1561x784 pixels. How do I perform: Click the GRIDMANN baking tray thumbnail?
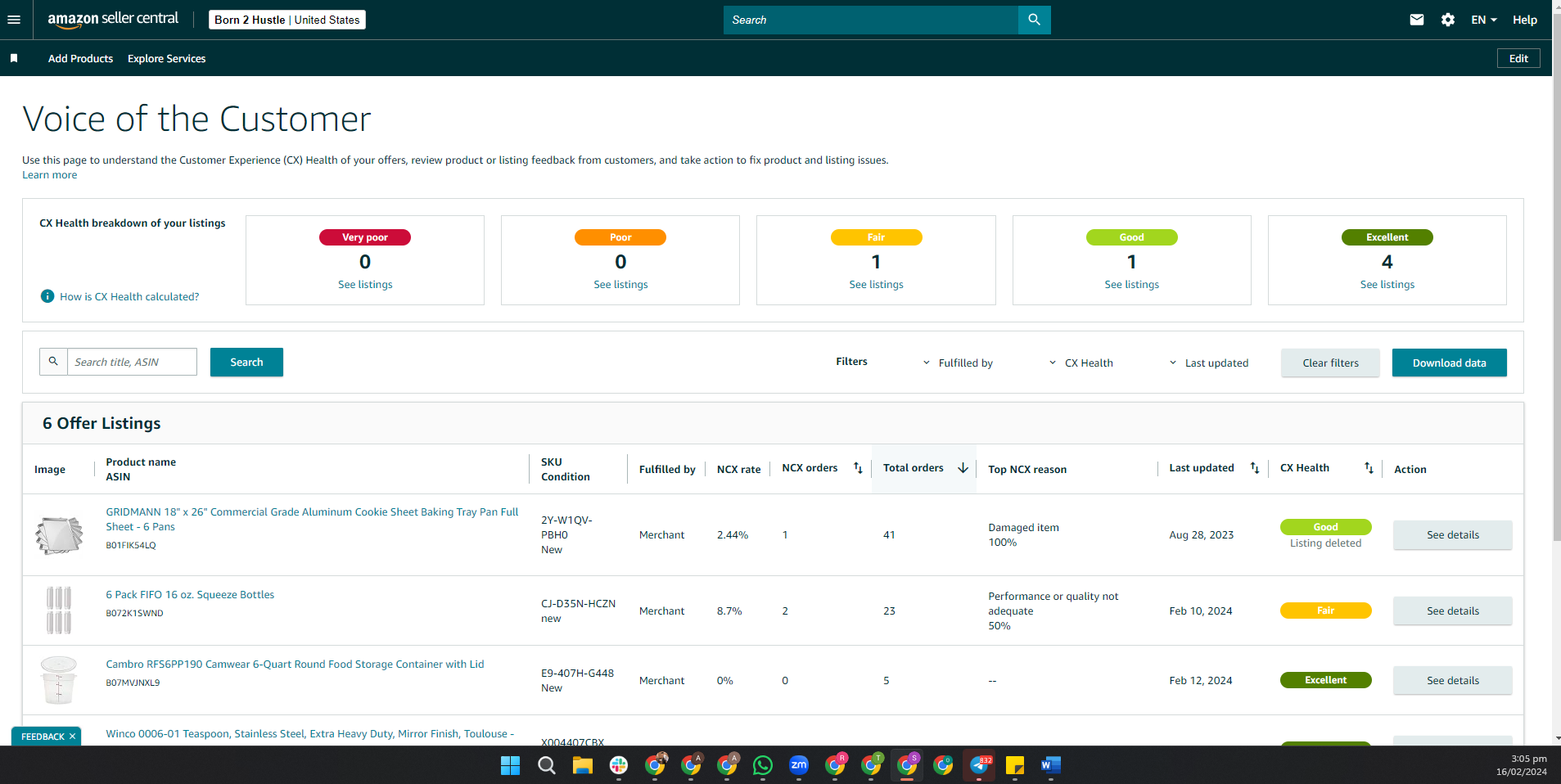pos(59,535)
